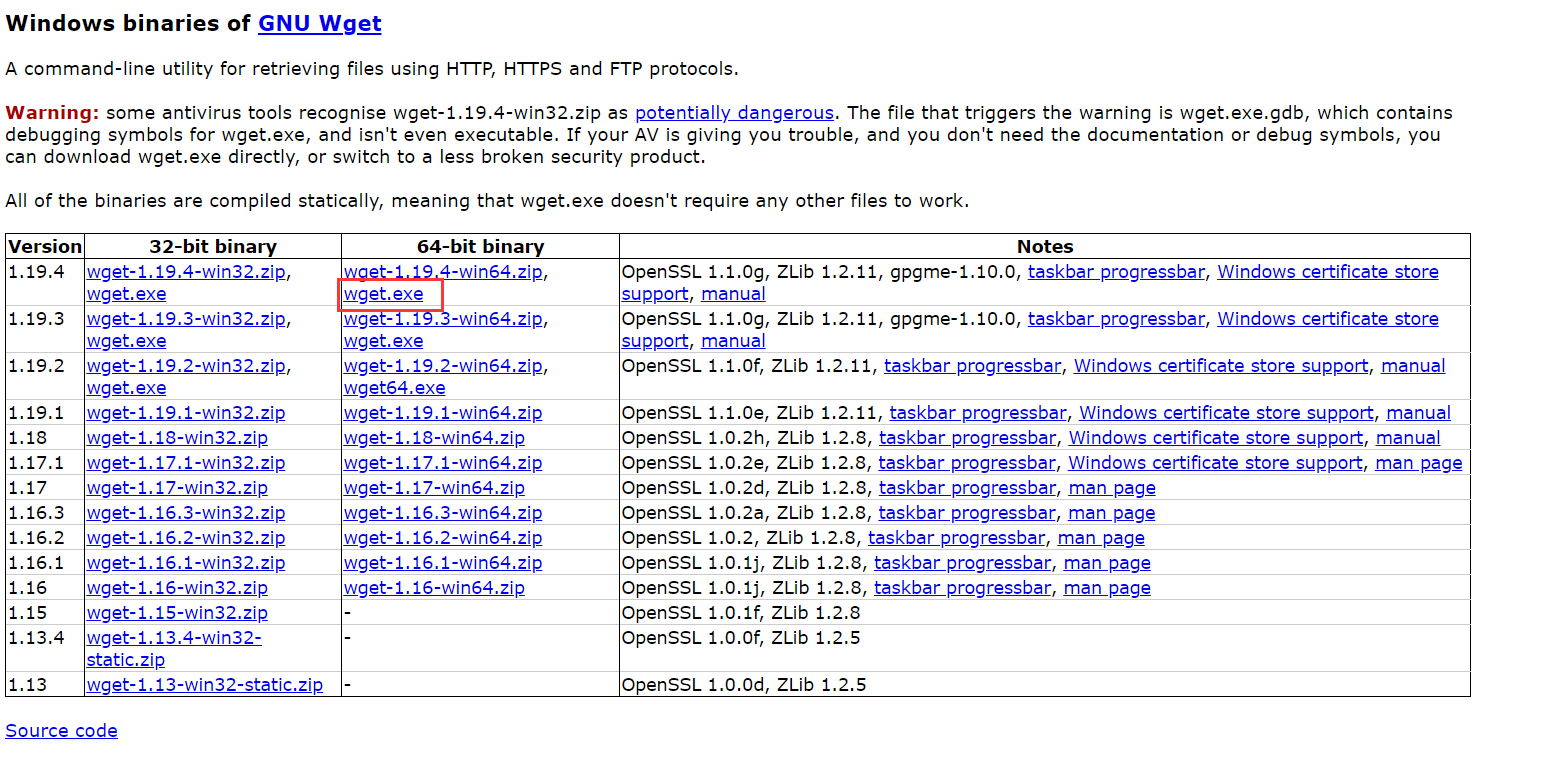Open the man page link in 1.16.1 row

(x=1107, y=563)
